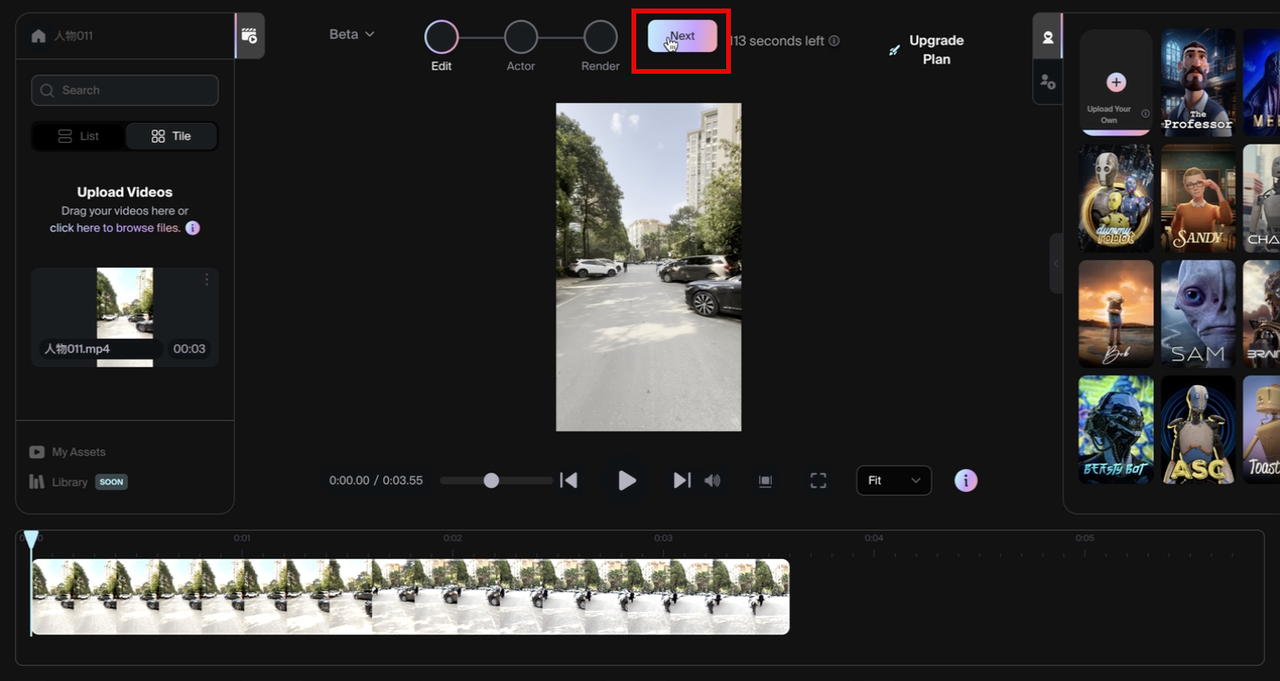This screenshot has width=1280, height=681.
Task: Click the Next button
Action: 682,36
